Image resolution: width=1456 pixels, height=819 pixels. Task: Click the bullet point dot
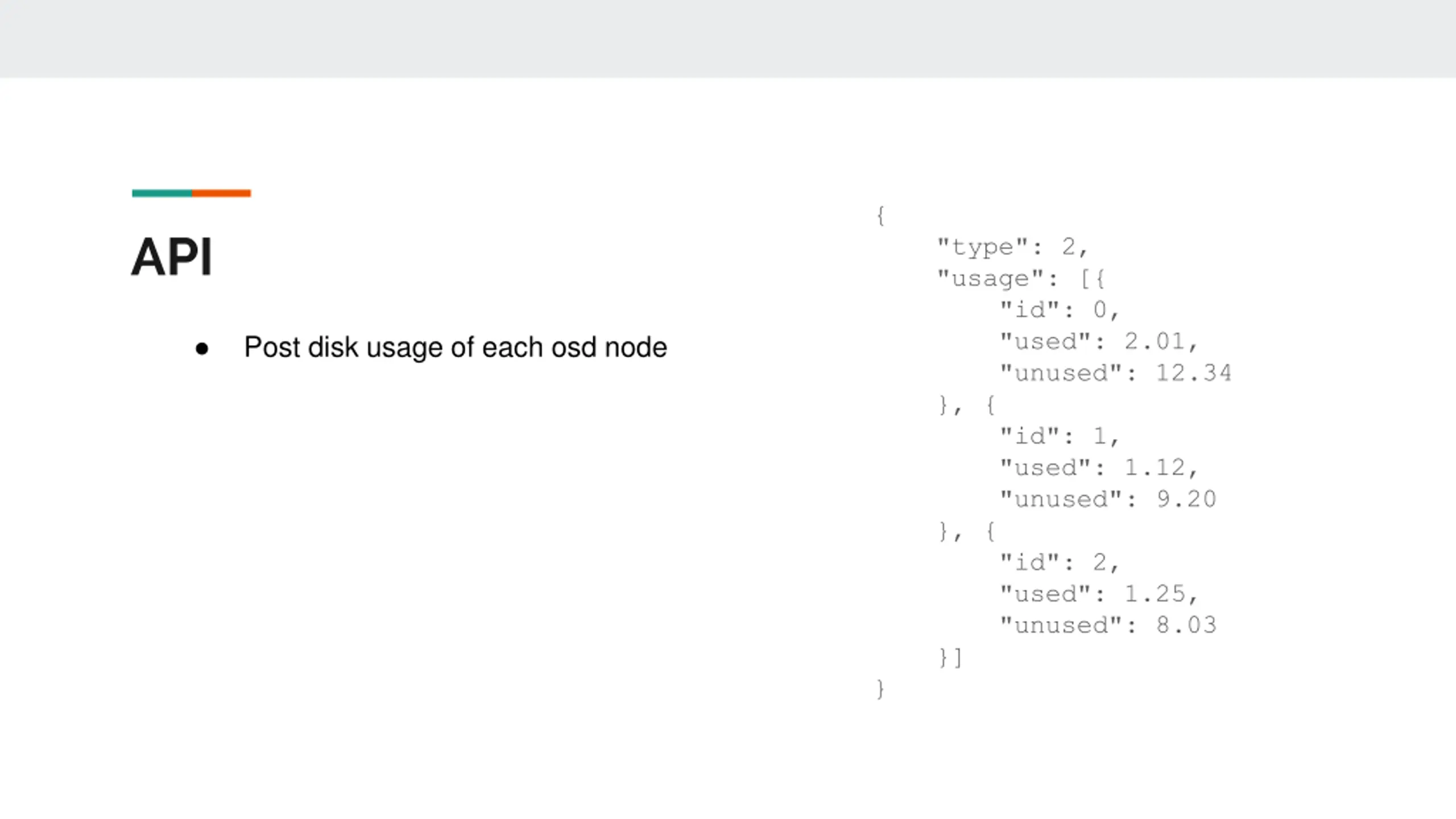tap(201, 348)
